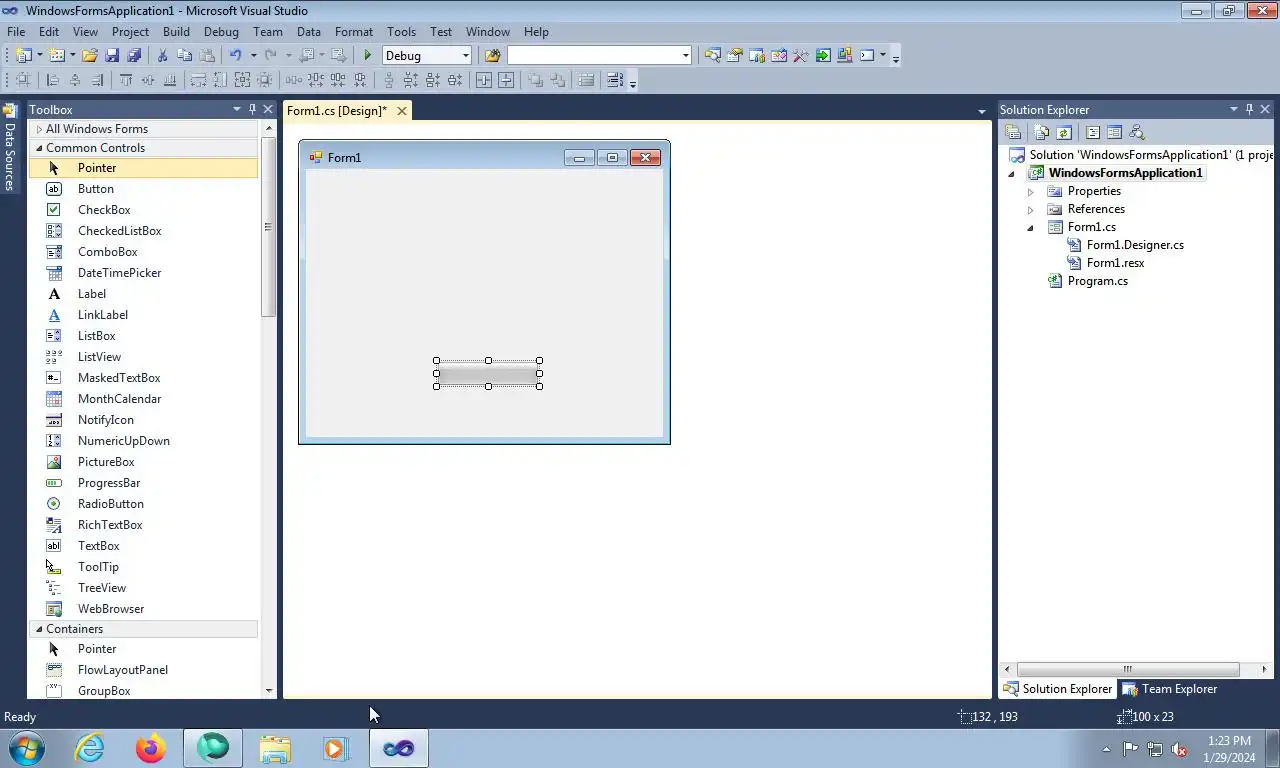Open the Undo history dropdown arrow
This screenshot has width=1280, height=768.
coord(253,56)
